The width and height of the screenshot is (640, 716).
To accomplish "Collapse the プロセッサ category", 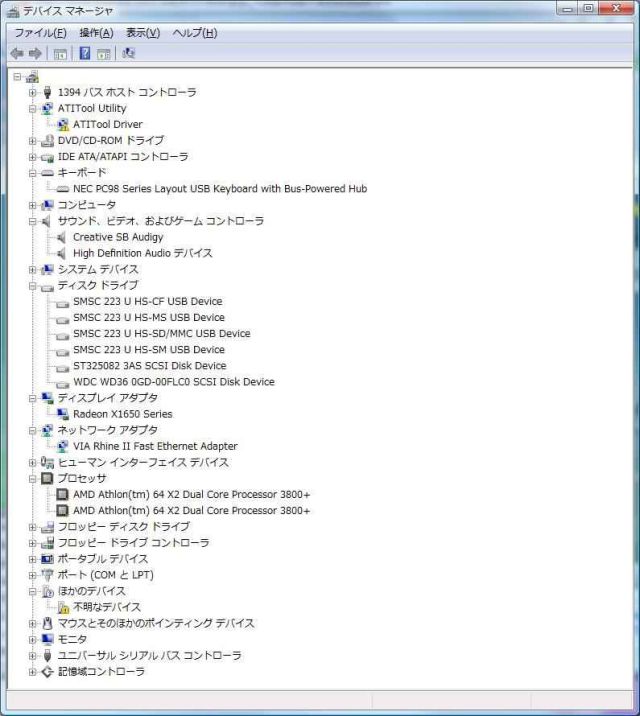I will [x=33, y=479].
